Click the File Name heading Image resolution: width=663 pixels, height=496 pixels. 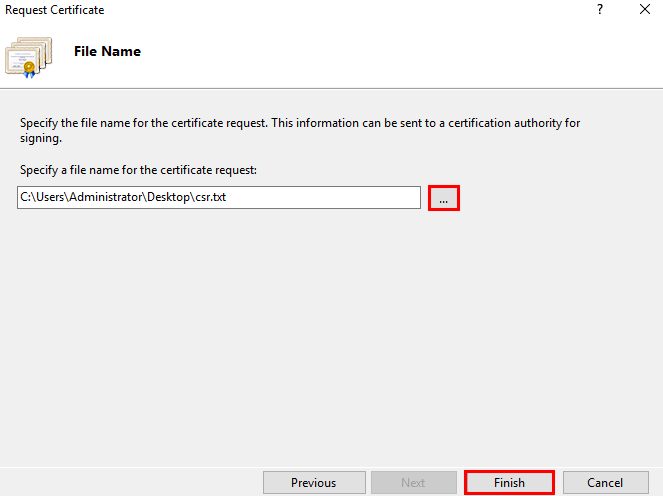(x=107, y=51)
